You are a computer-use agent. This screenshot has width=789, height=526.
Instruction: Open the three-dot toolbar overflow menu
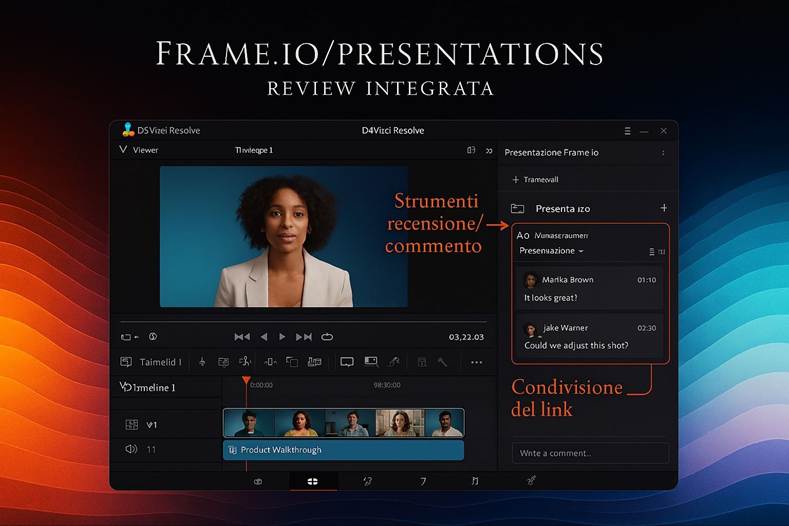click(476, 362)
